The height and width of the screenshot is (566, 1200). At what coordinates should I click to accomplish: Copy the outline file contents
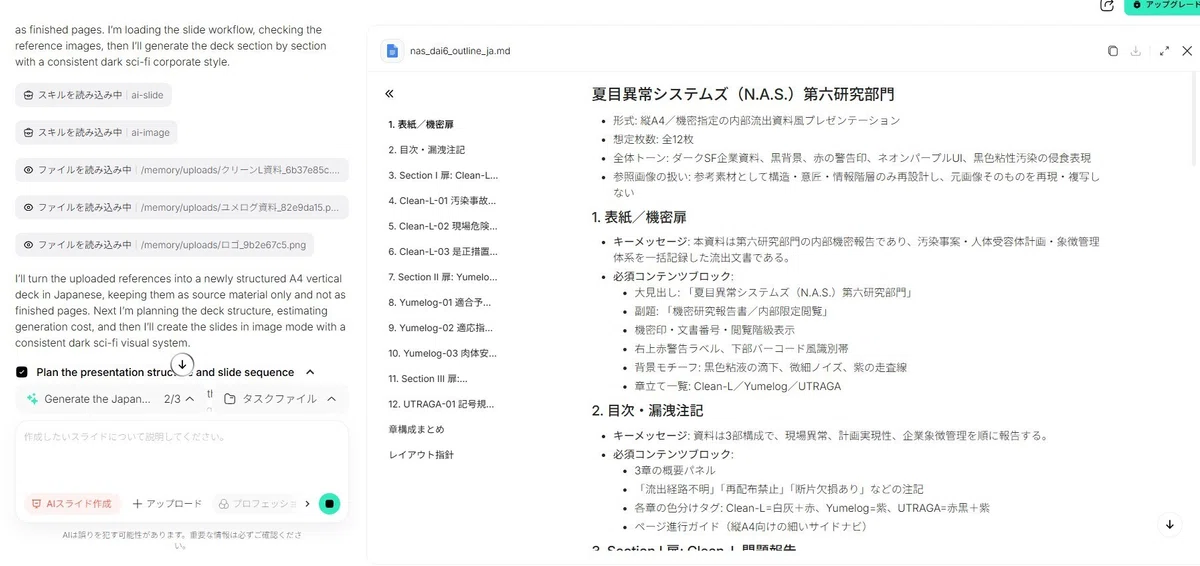(1113, 51)
